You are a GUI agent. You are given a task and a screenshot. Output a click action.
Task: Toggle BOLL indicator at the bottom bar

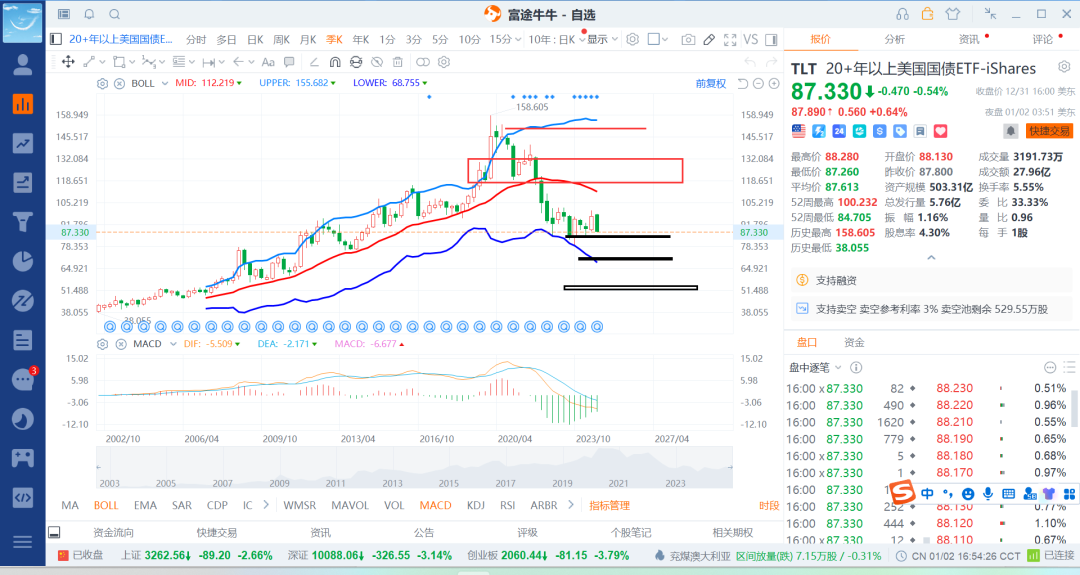point(106,505)
